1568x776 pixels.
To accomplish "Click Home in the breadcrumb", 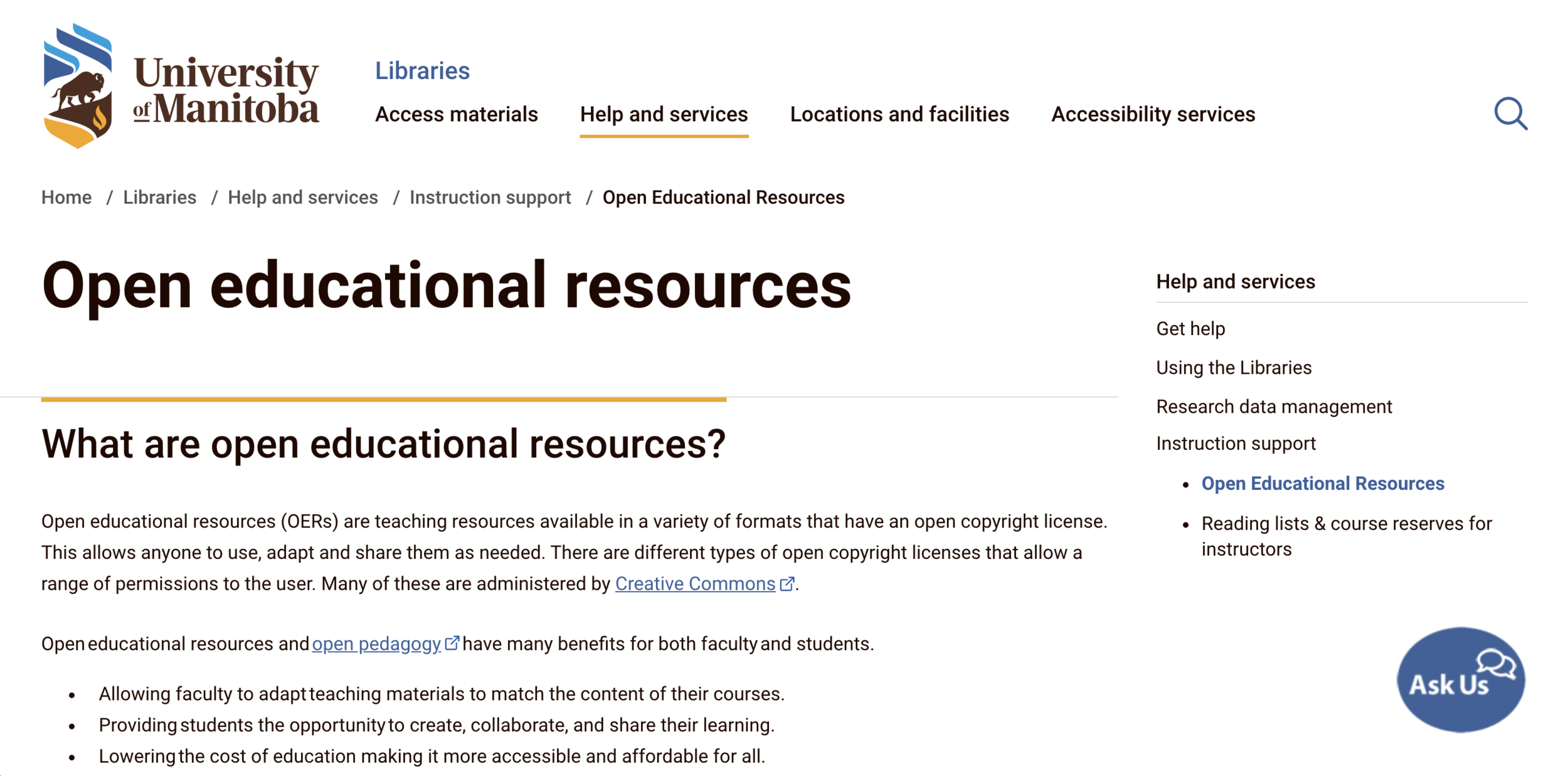I will pyautogui.click(x=66, y=198).
